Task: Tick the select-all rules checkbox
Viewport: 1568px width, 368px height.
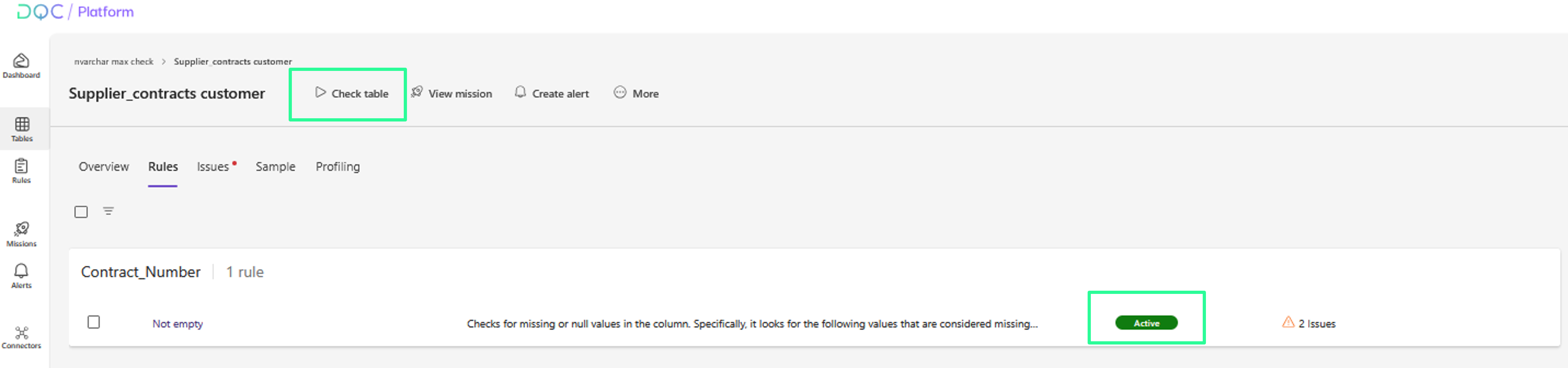Action: (x=81, y=212)
